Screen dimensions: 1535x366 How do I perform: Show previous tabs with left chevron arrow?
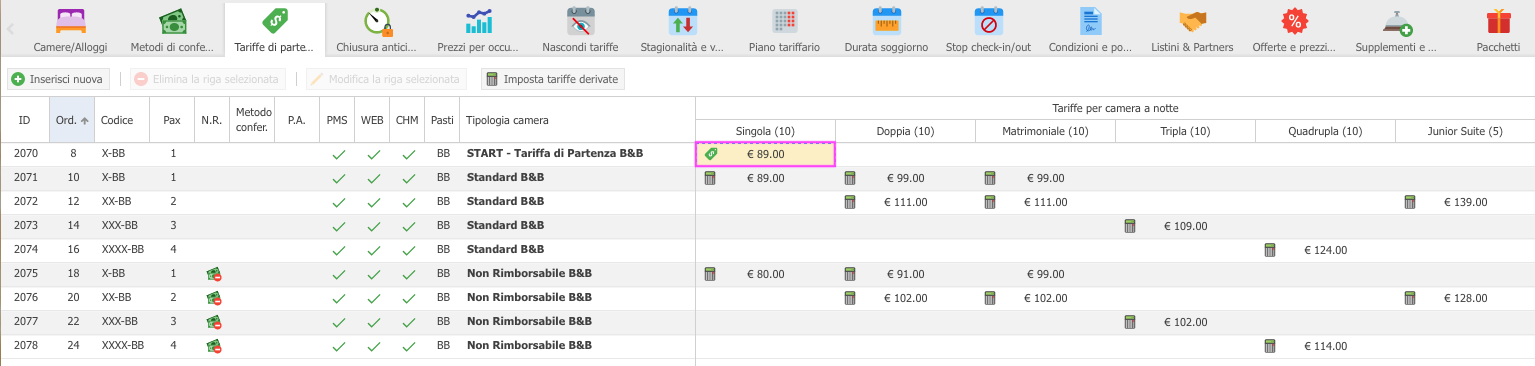click(10, 28)
